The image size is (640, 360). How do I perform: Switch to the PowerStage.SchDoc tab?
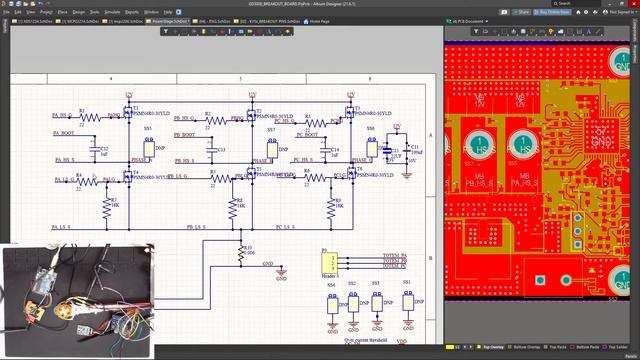click(168, 21)
